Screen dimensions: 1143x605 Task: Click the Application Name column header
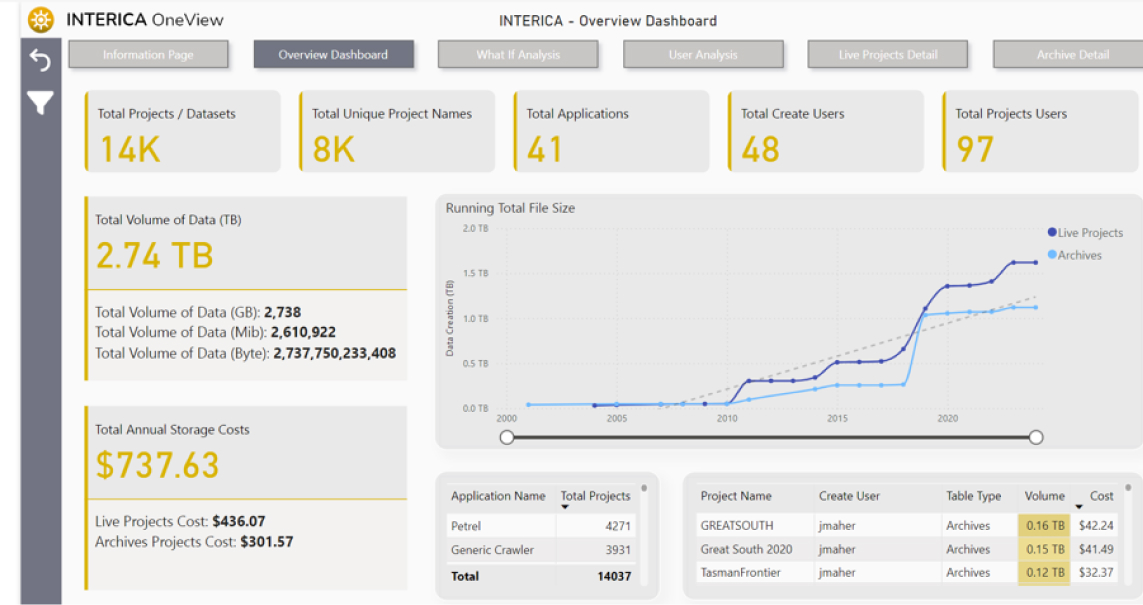[x=498, y=496]
